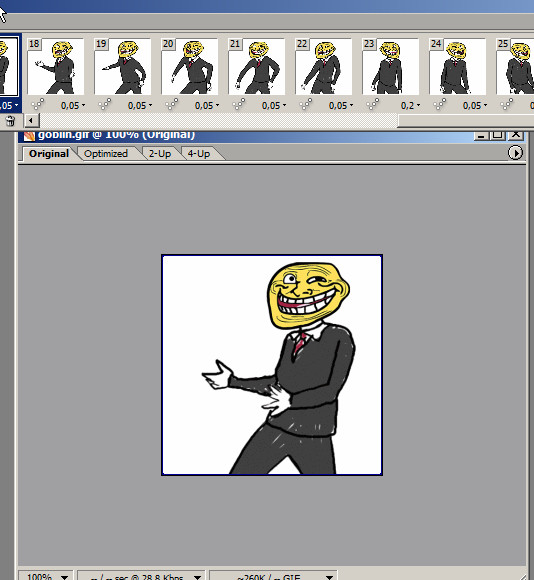
Task: Click the animation frames horizontal scrollbar track
Action: point(218,121)
